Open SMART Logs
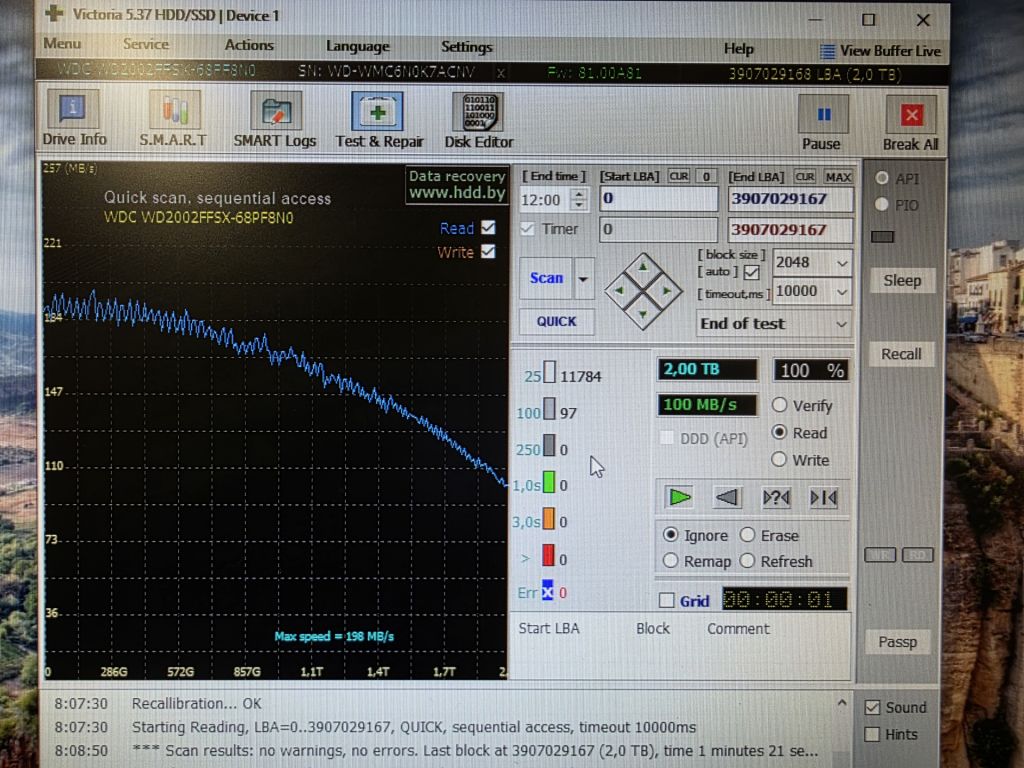 (x=275, y=120)
